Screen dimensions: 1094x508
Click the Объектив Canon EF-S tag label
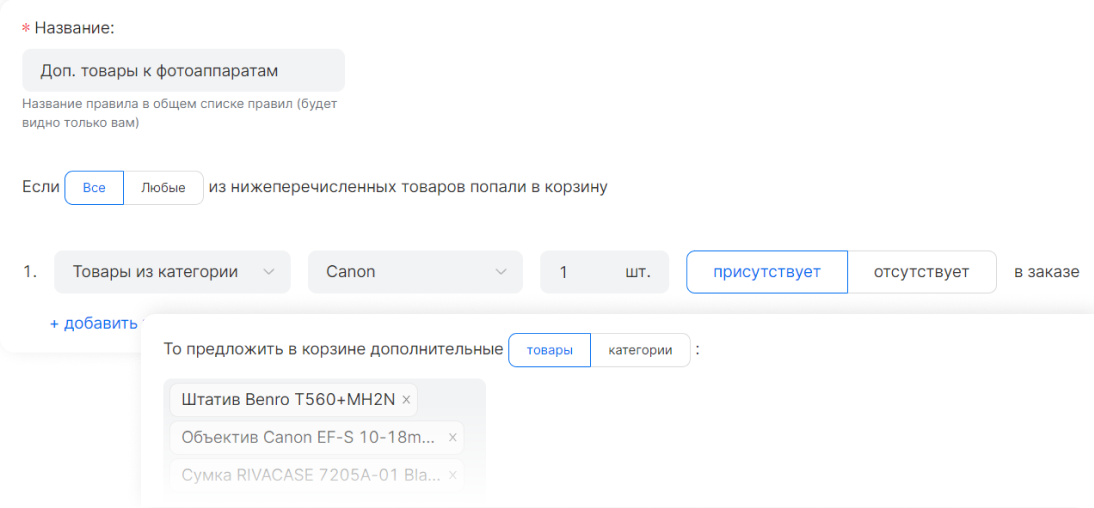coord(308,437)
